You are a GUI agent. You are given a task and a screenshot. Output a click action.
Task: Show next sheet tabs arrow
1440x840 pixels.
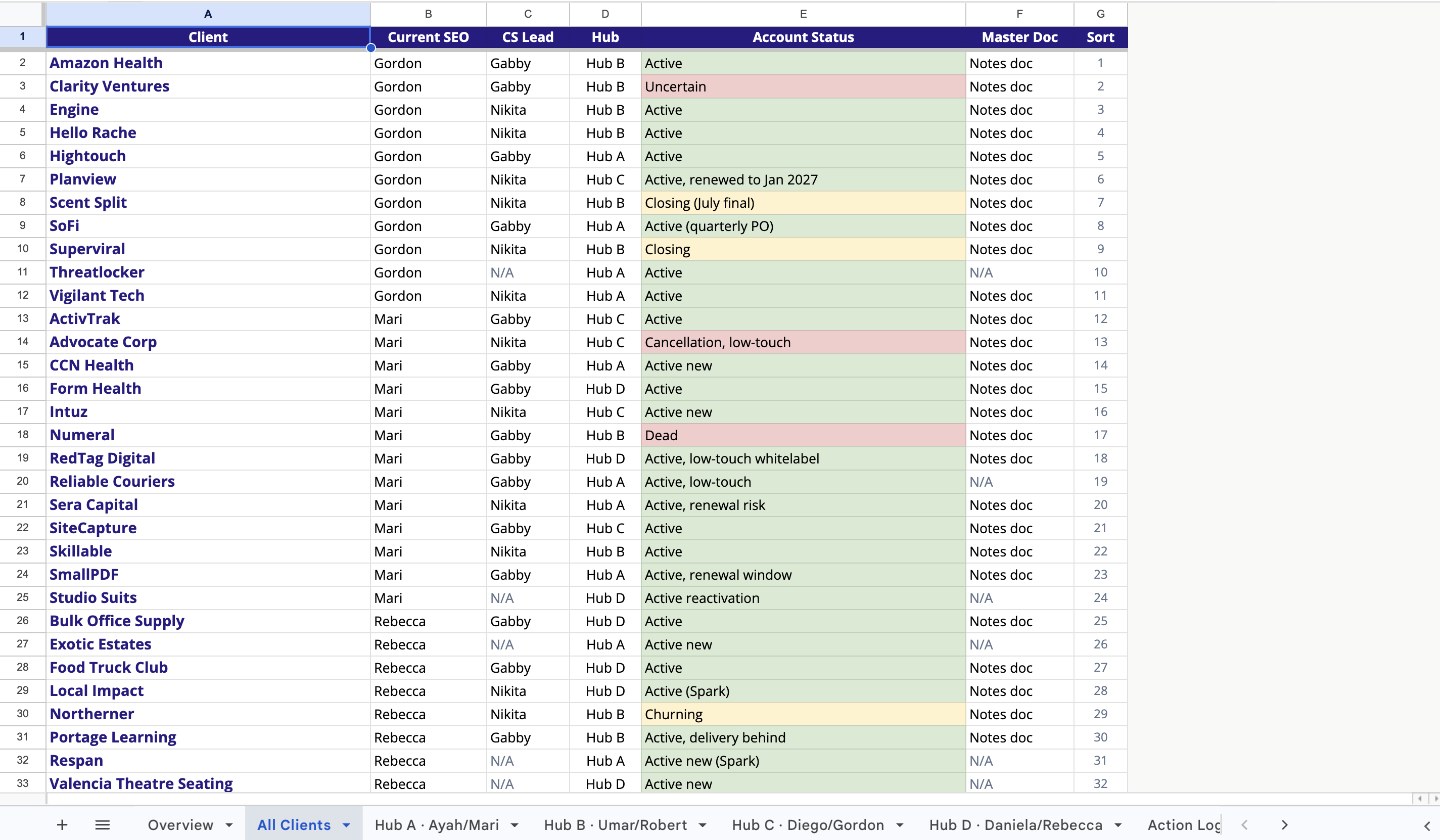[1284, 825]
